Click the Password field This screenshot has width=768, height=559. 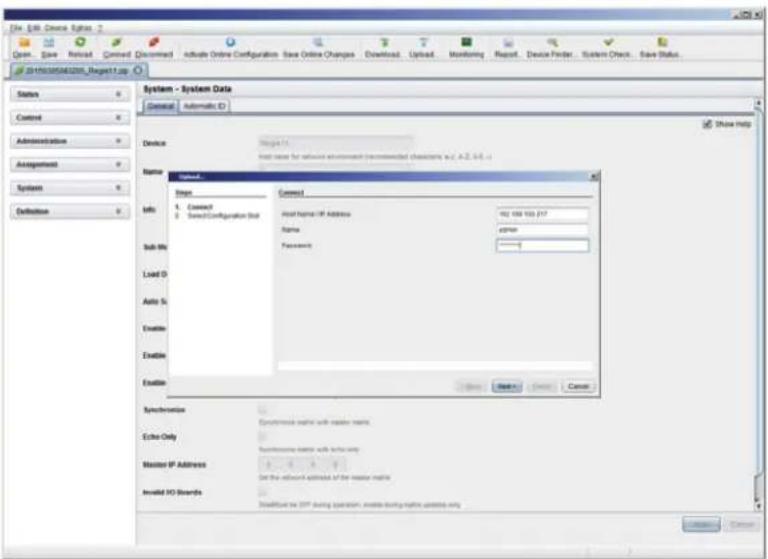[x=543, y=245]
